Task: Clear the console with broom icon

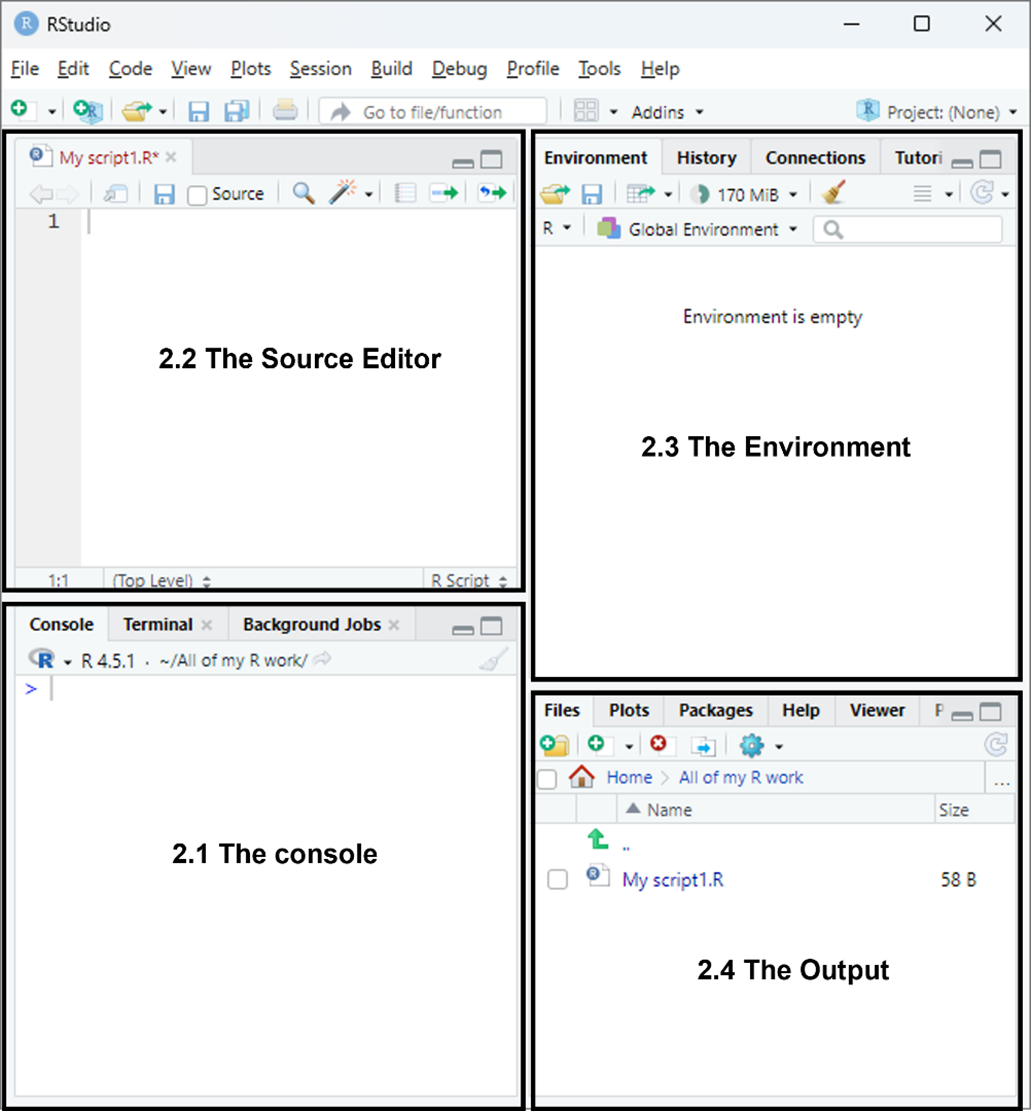Action: pyautogui.click(x=494, y=660)
